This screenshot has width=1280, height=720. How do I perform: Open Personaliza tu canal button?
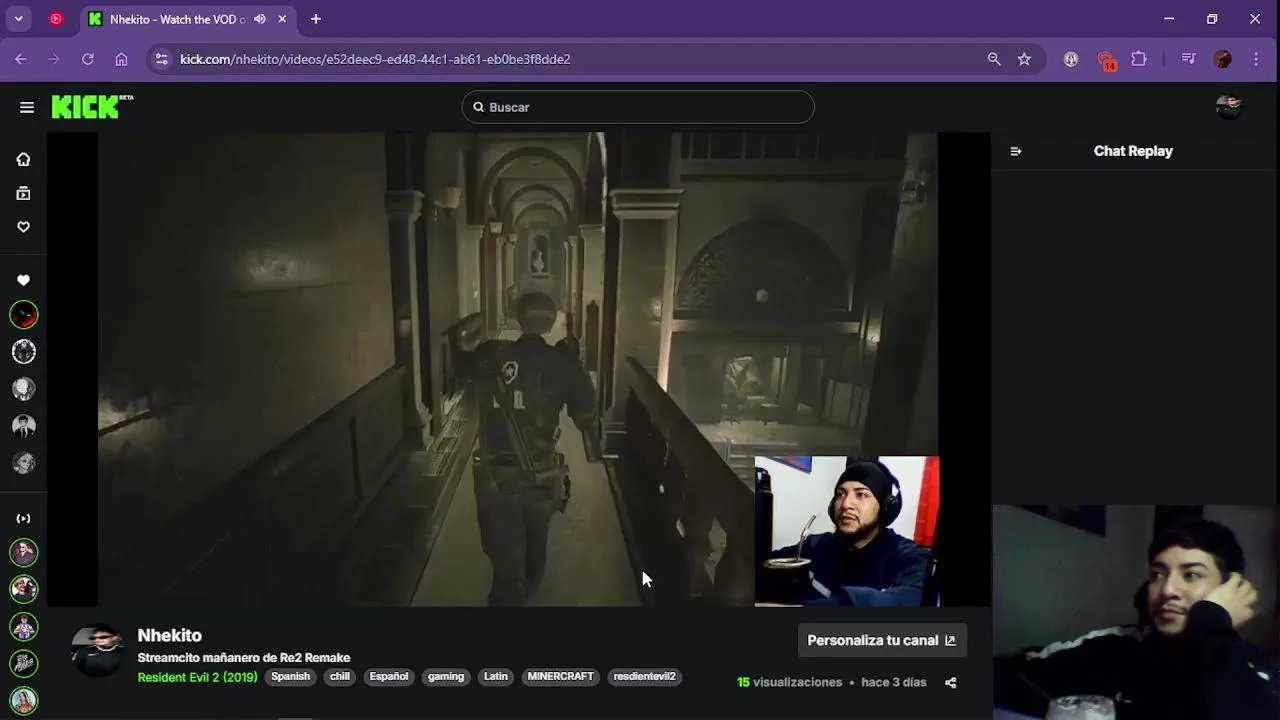pyautogui.click(x=882, y=640)
